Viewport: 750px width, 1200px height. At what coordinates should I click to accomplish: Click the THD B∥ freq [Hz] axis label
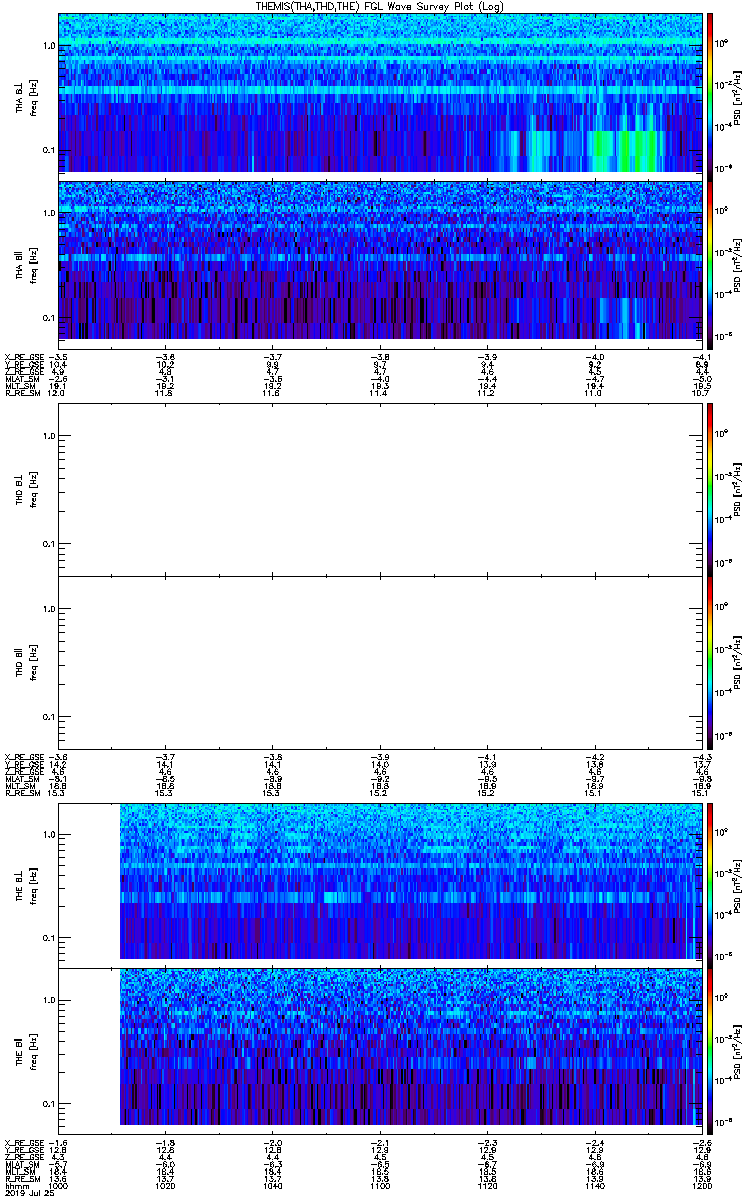point(32,662)
